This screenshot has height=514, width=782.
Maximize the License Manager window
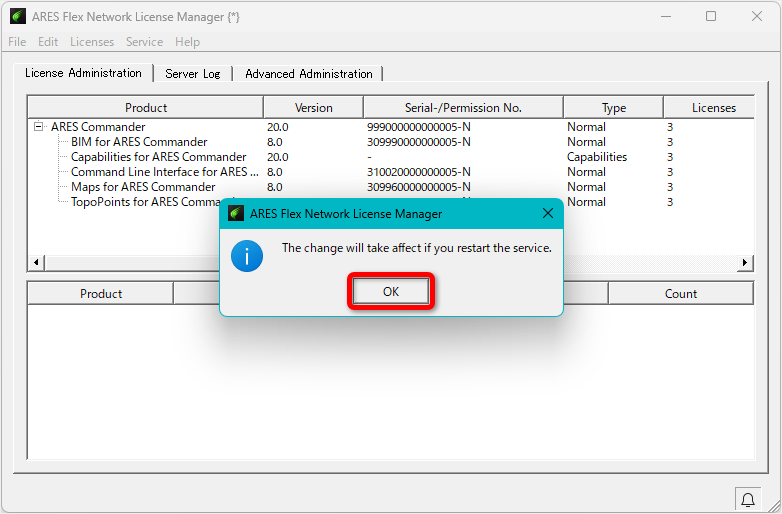(711, 16)
